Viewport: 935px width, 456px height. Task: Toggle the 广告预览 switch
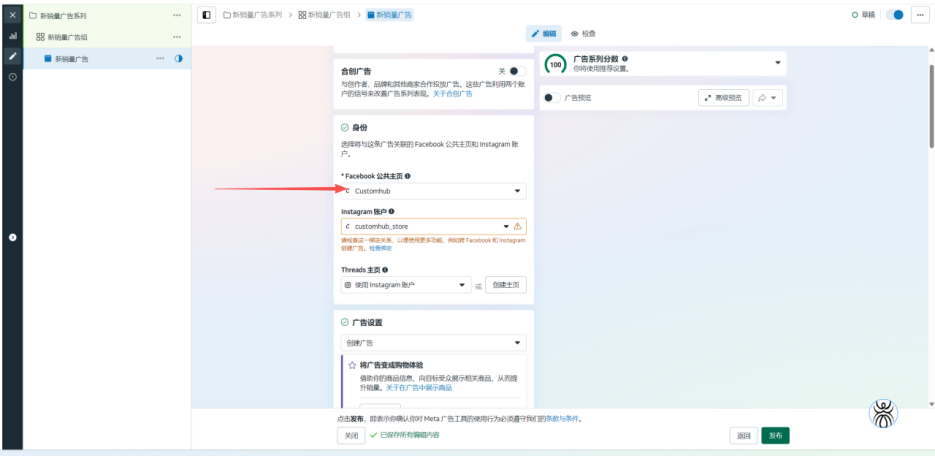click(550, 98)
